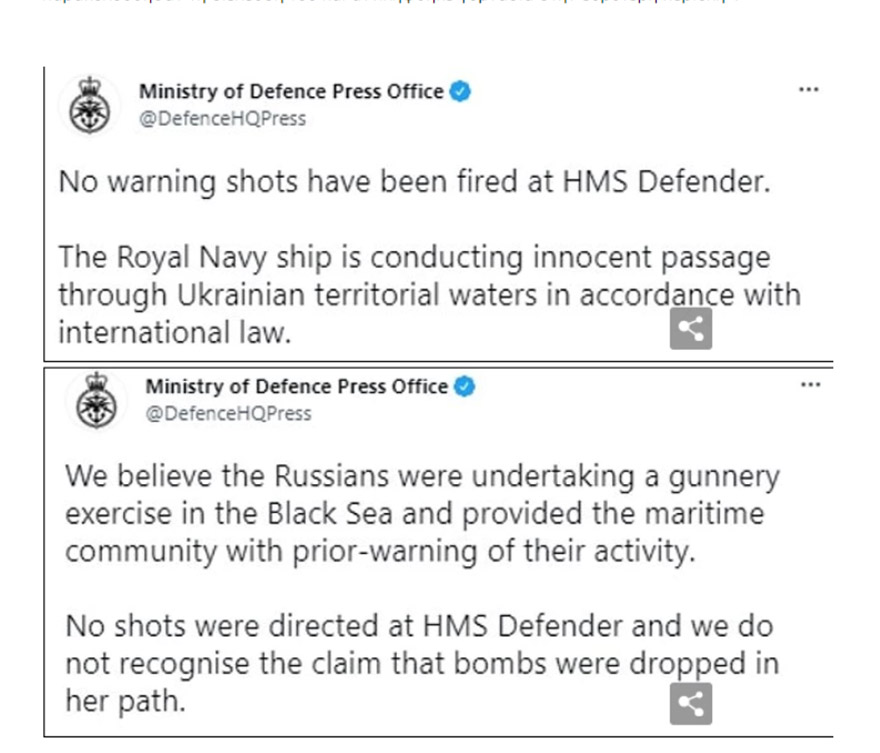Visit the @DefenceHQPress handle in the second tweet
This screenshot has height=753, width=880.
(x=228, y=413)
